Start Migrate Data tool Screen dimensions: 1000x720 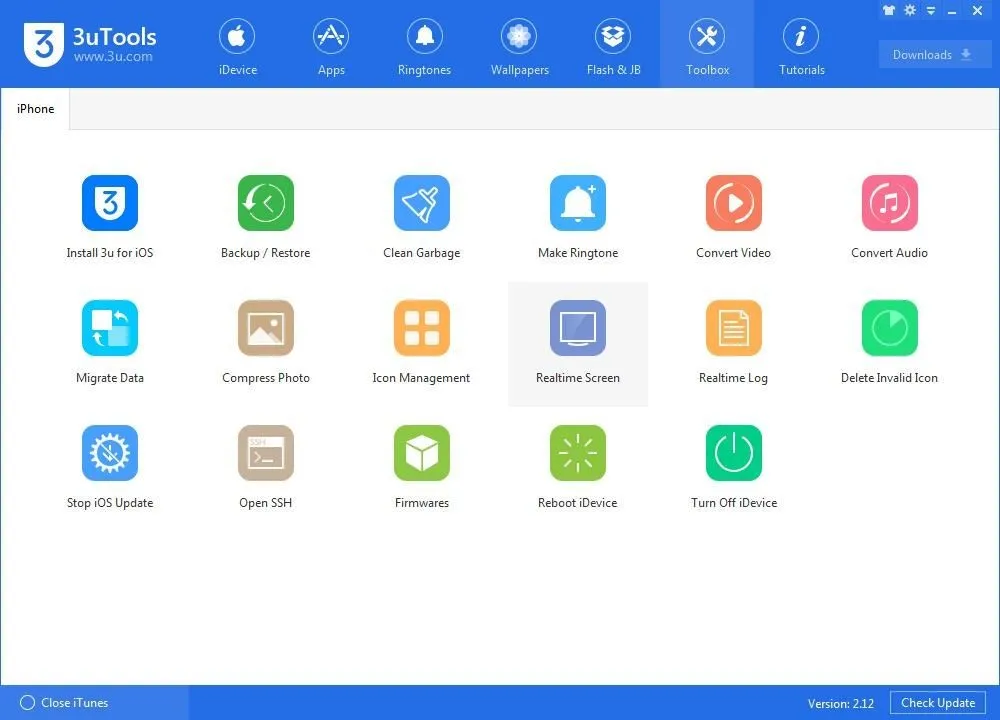(109, 329)
